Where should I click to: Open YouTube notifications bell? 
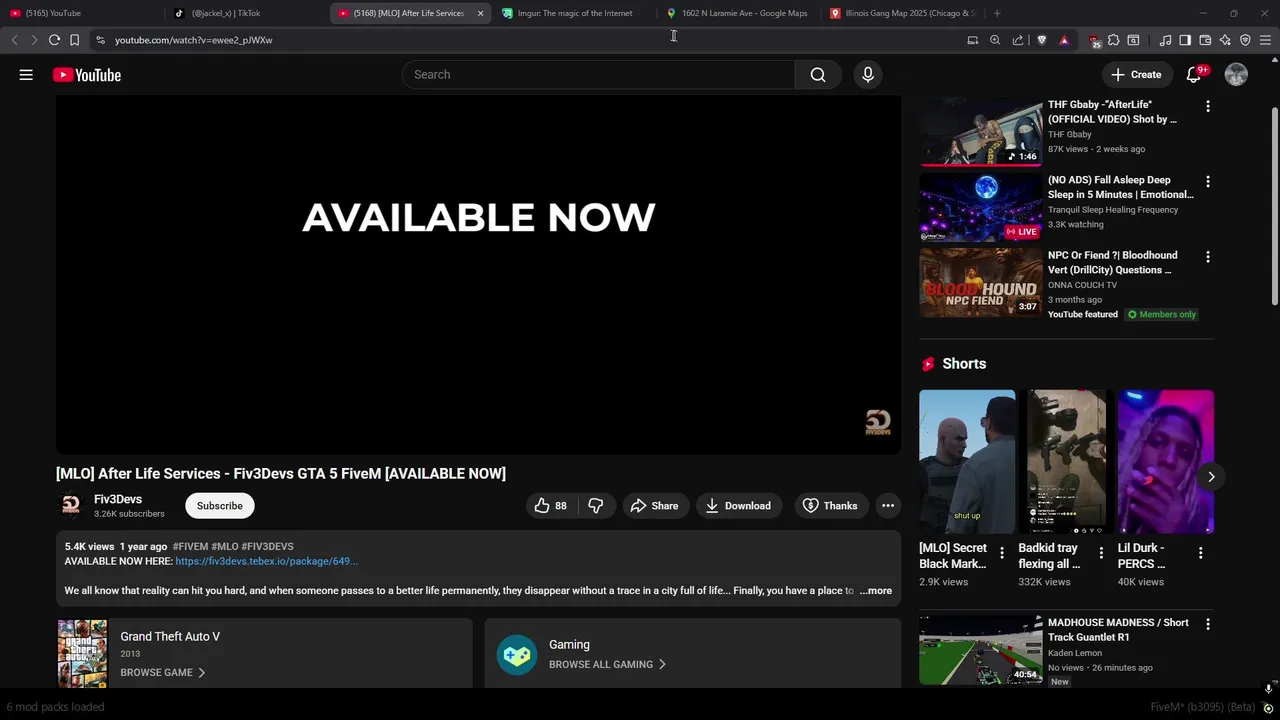[x=1194, y=75]
